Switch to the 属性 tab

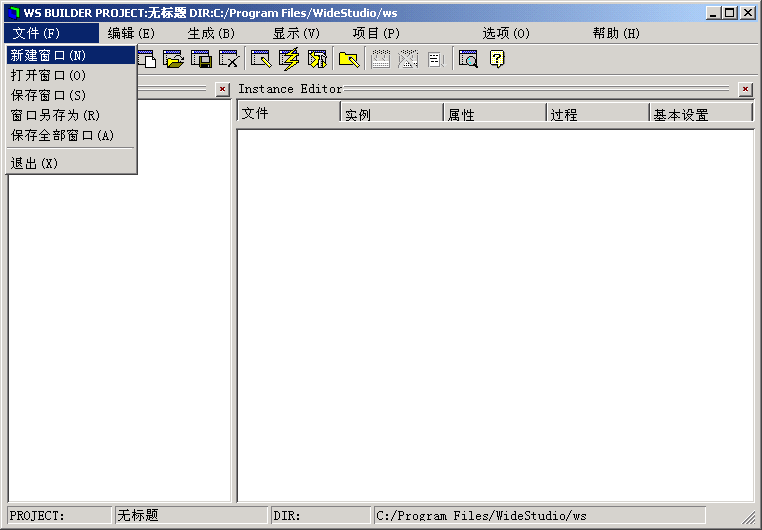click(495, 112)
